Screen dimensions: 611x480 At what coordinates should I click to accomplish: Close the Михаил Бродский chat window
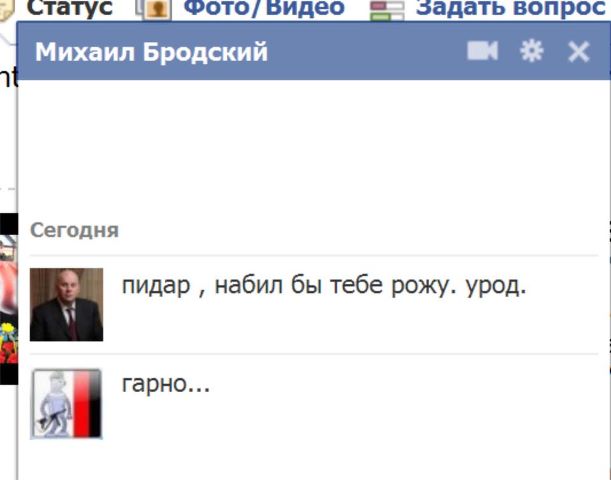click(x=578, y=51)
